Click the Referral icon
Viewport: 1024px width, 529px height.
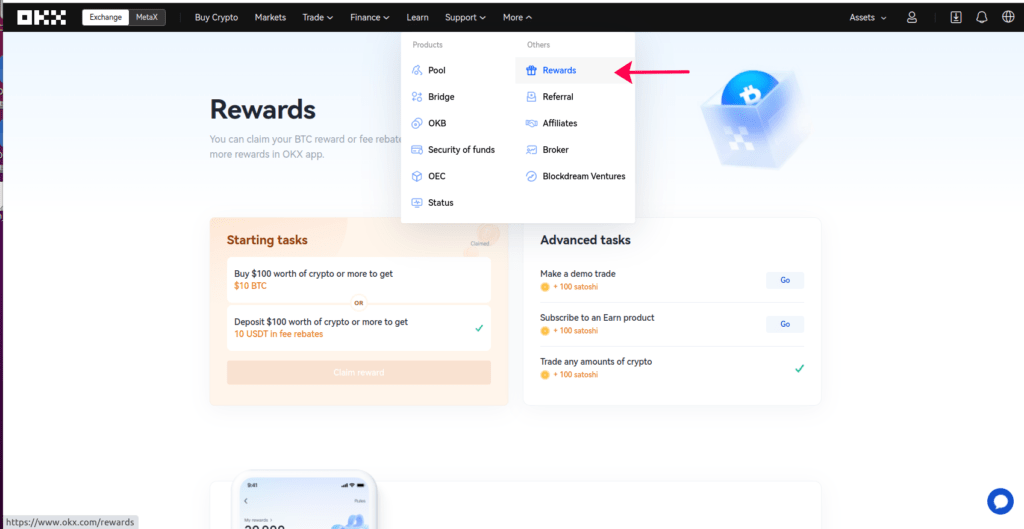click(x=532, y=97)
